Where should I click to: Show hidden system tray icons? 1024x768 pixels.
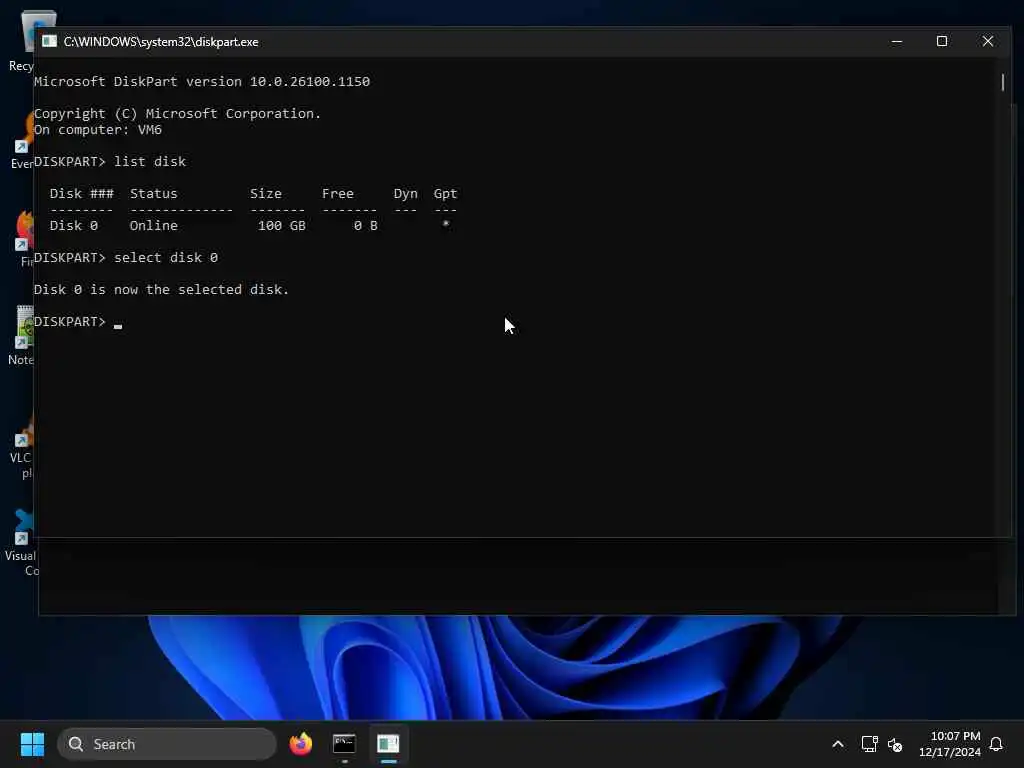tap(838, 744)
